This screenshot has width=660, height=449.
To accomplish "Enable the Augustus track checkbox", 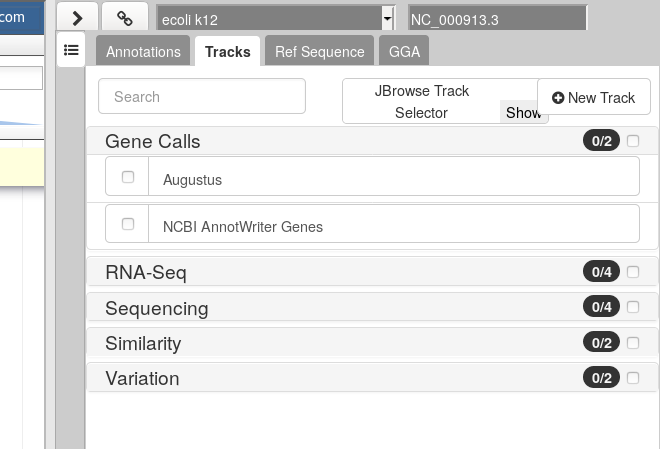I will pyautogui.click(x=128, y=177).
